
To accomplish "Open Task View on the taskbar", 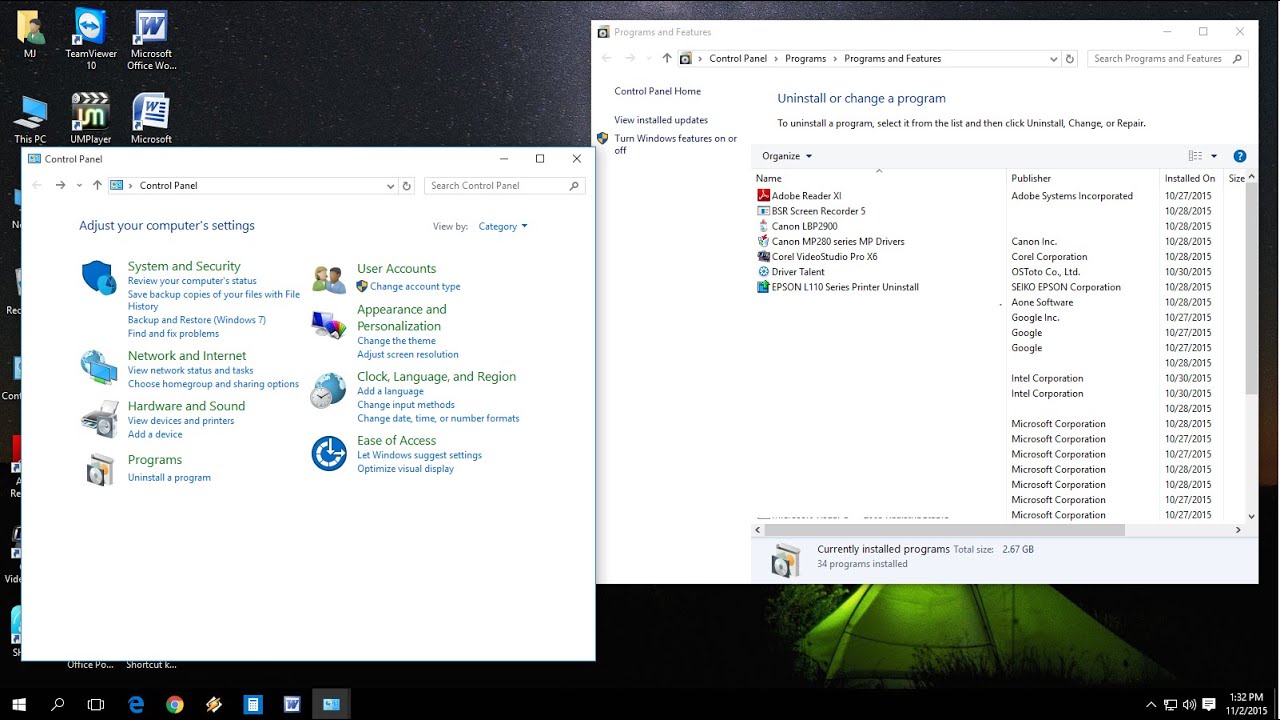I will coord(96,704).
